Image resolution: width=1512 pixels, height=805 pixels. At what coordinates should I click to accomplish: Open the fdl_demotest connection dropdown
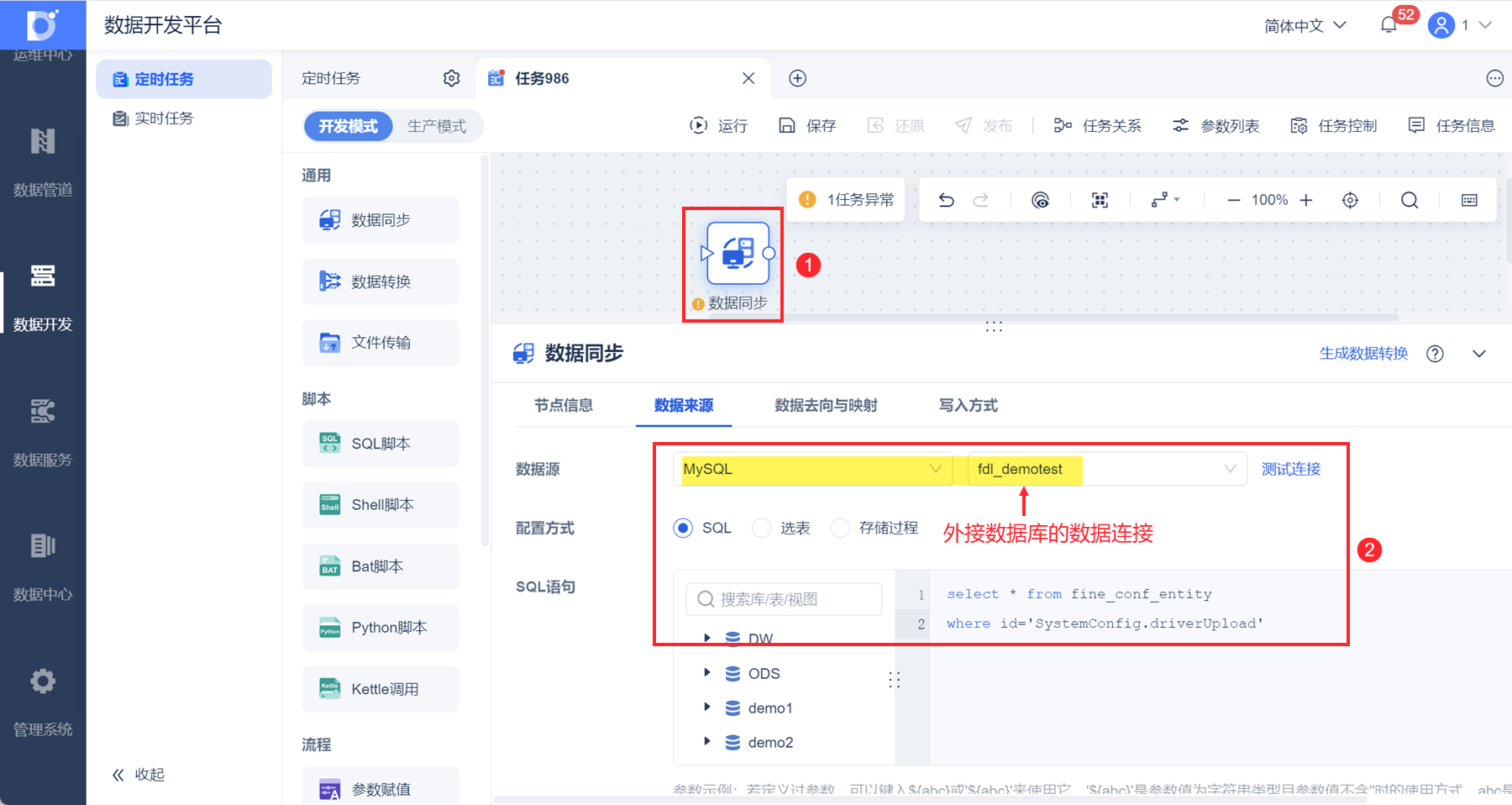click(x=1107, y=469)
